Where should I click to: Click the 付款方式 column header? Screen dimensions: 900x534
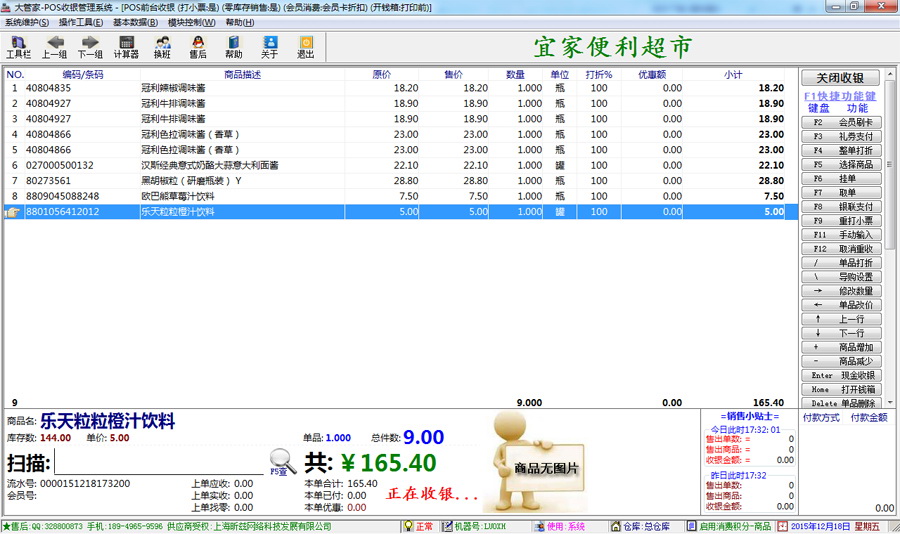(x=821, y=417)
